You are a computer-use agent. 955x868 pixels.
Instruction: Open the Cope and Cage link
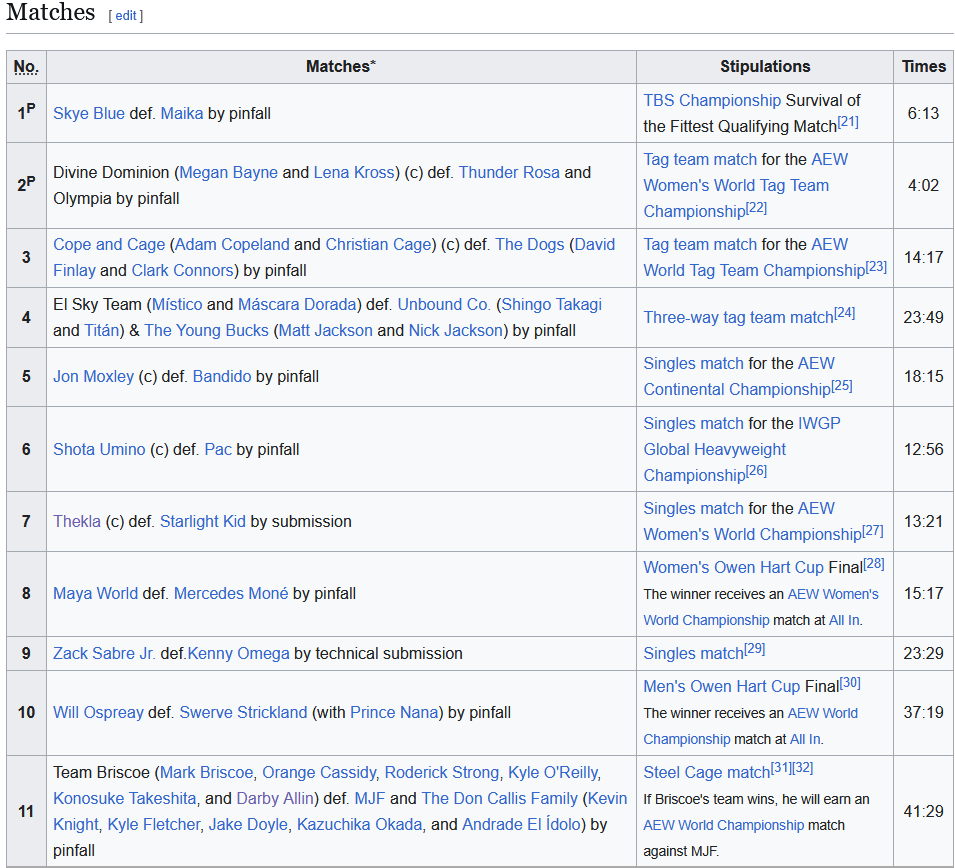point(109,244)
